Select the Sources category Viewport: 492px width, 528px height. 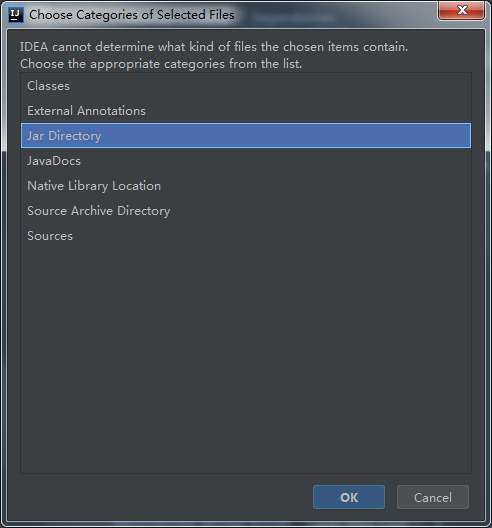246,236
